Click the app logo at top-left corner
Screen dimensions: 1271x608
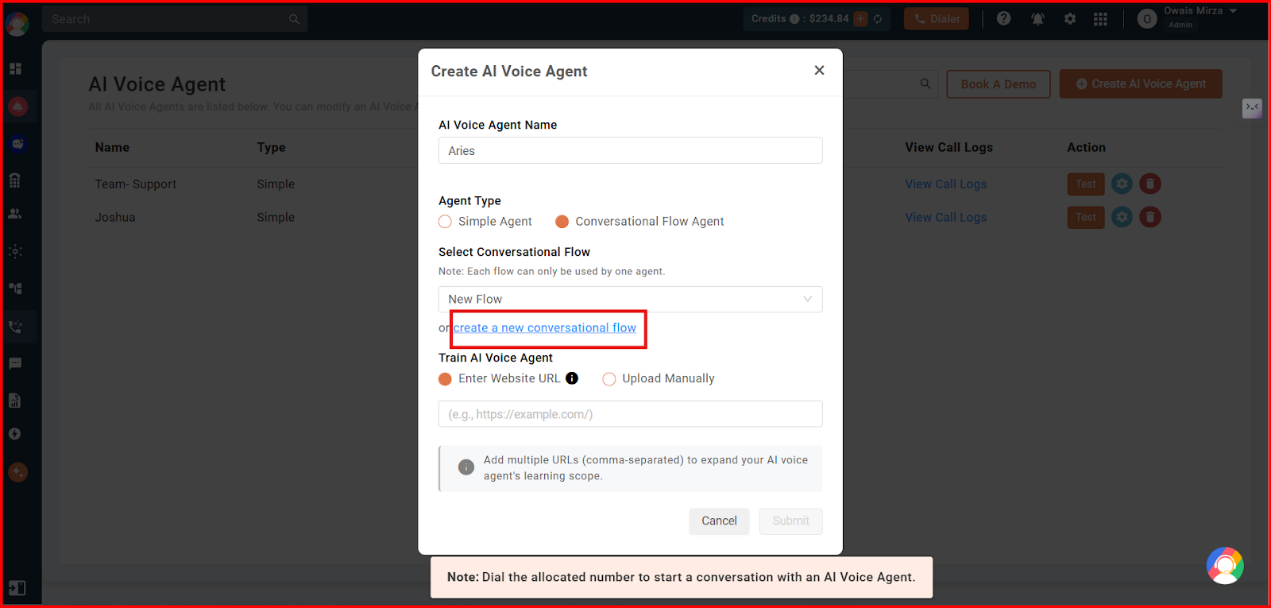[x=17, y=23]
